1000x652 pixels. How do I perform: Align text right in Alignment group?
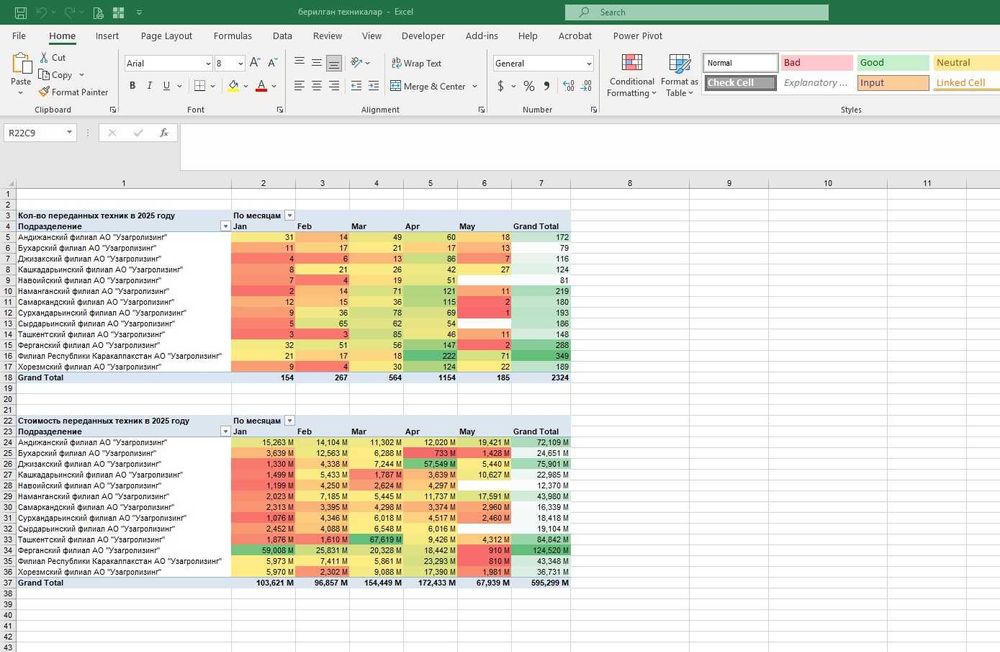tap(334, 85)
